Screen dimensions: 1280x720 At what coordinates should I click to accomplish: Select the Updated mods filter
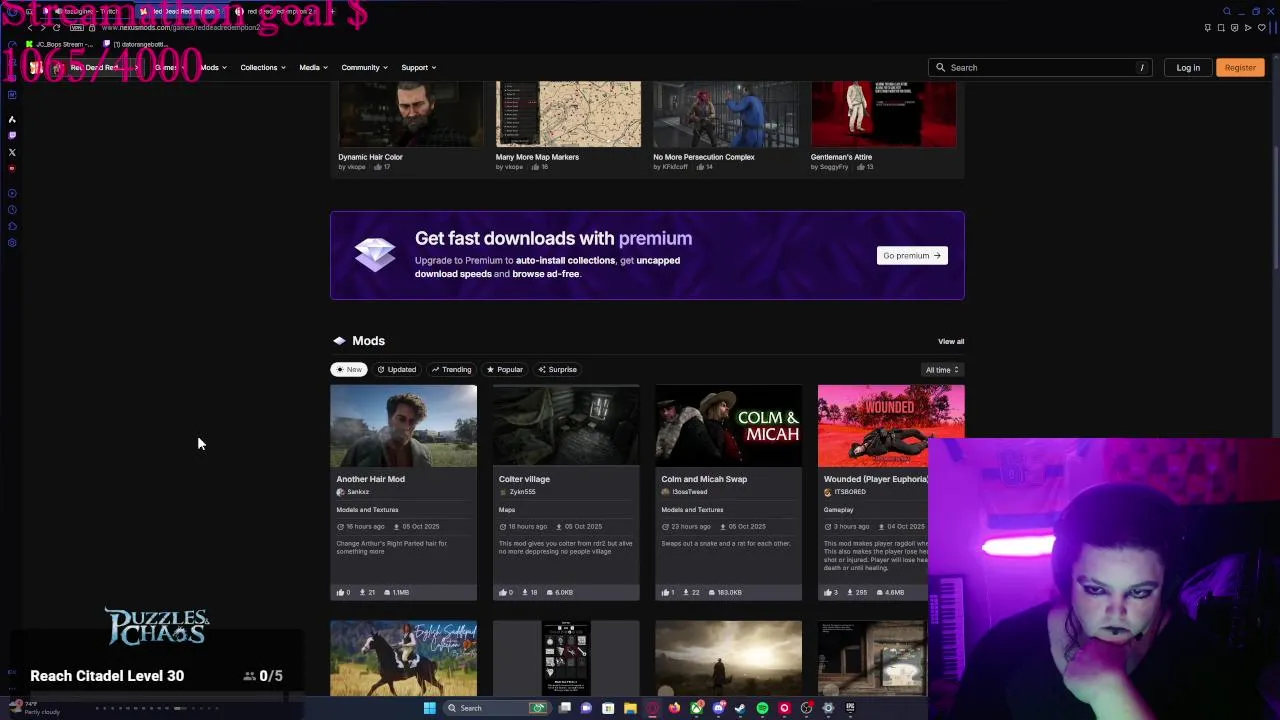(396, 370)
